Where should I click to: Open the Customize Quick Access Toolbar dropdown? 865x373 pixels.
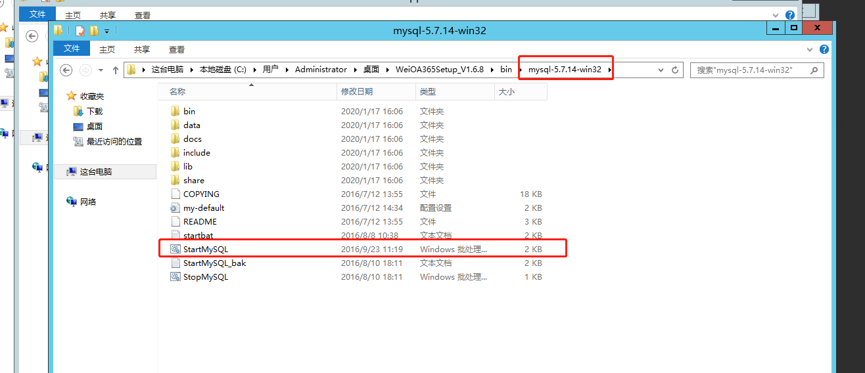click(107, 31)
